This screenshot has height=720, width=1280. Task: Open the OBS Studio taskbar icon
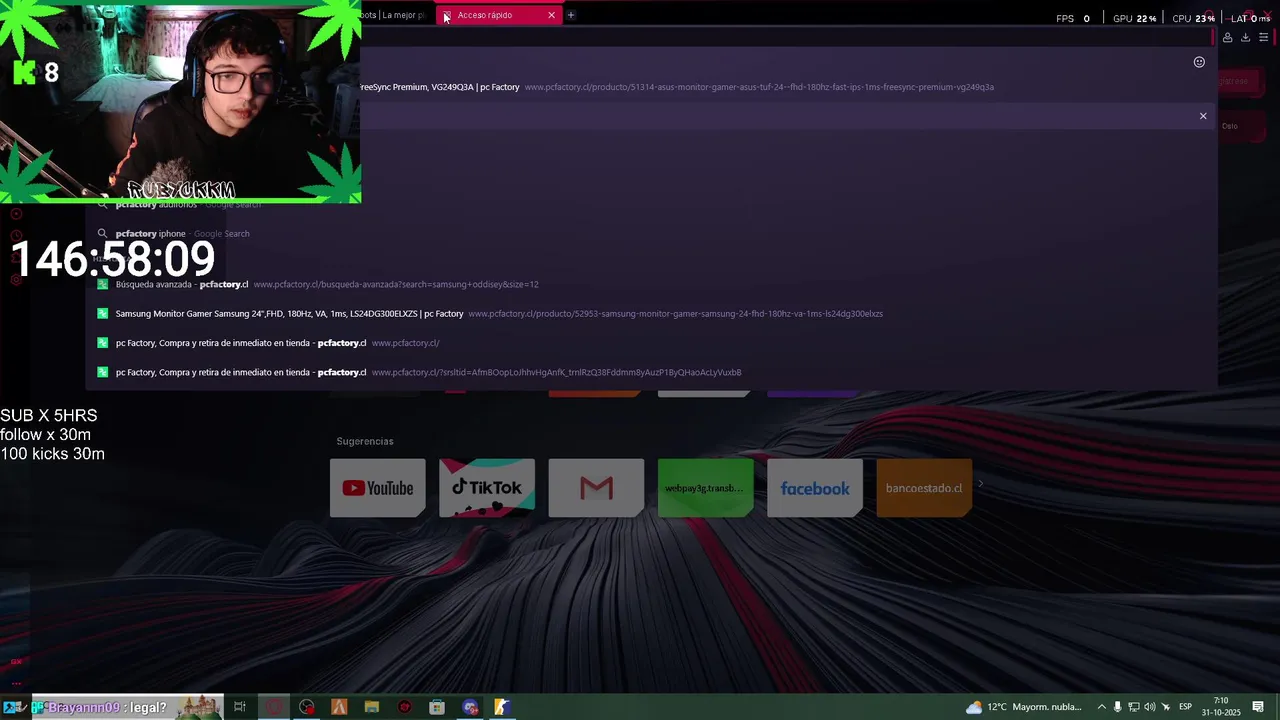(x=307, y=707)
